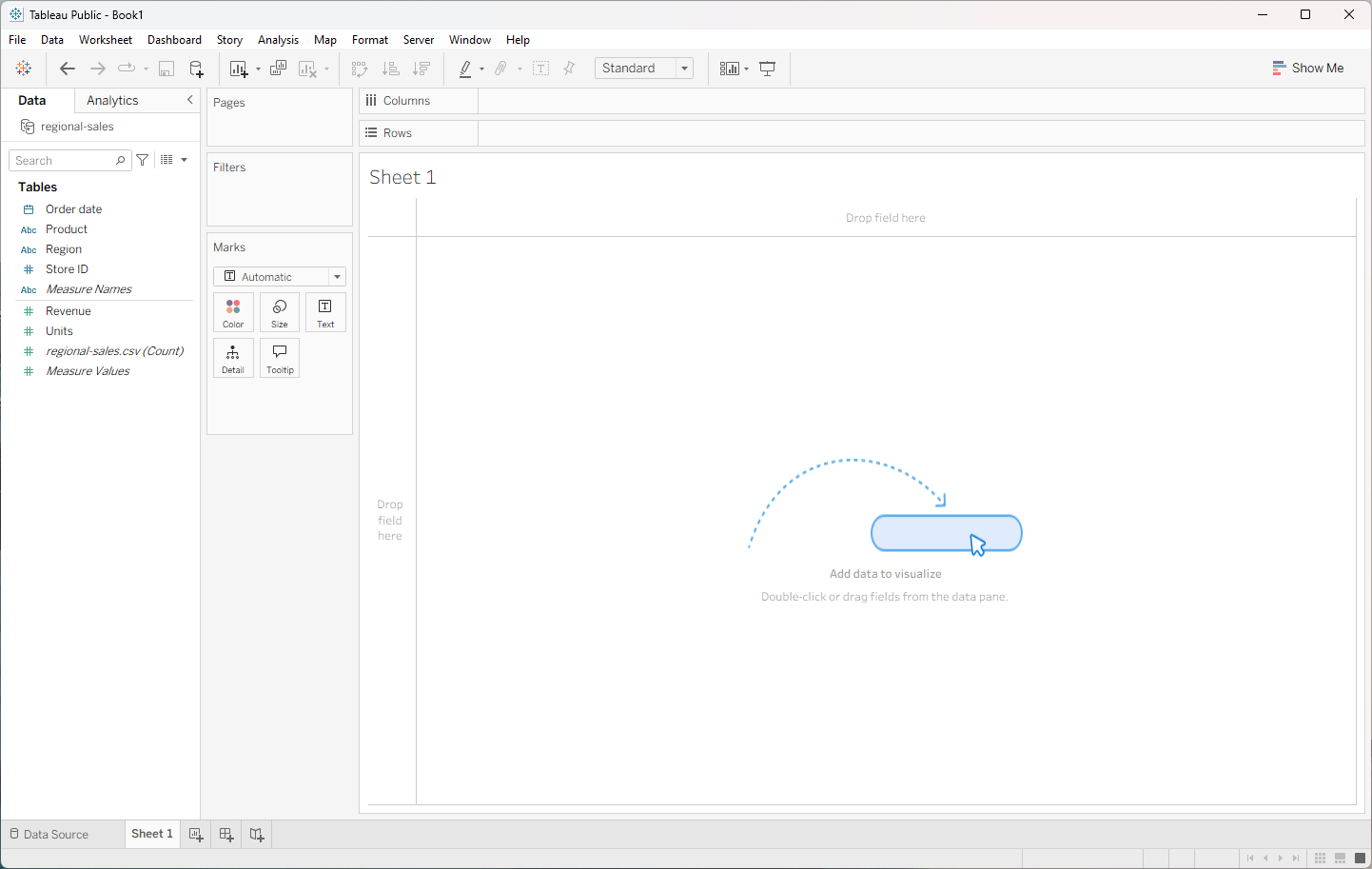Clear the sheet using the toolbar icon
Image resolution: width=1372 pixels, height=869 pixels.
coord(307,69)
